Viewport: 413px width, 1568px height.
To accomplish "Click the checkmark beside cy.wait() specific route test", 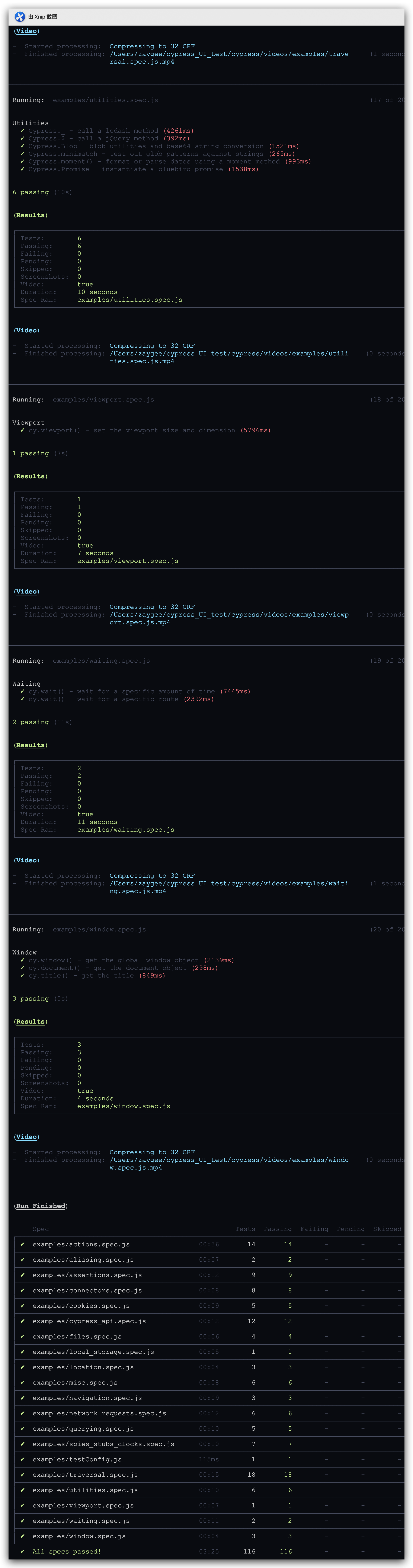I will click(22, 699).
